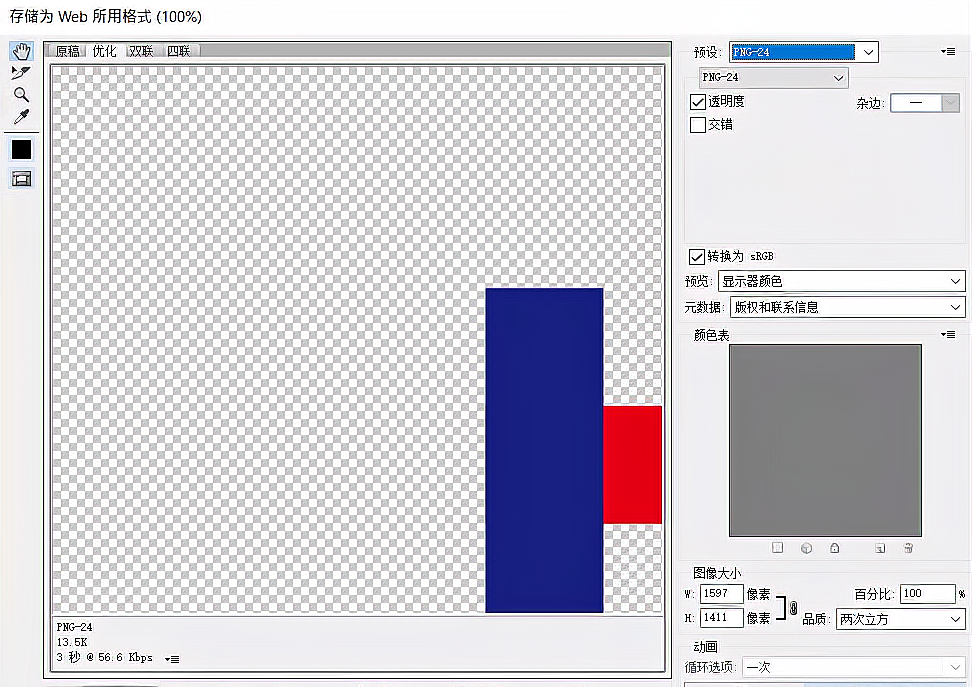
Task: Select the Eyedropper tool
Action: [21, 117]
